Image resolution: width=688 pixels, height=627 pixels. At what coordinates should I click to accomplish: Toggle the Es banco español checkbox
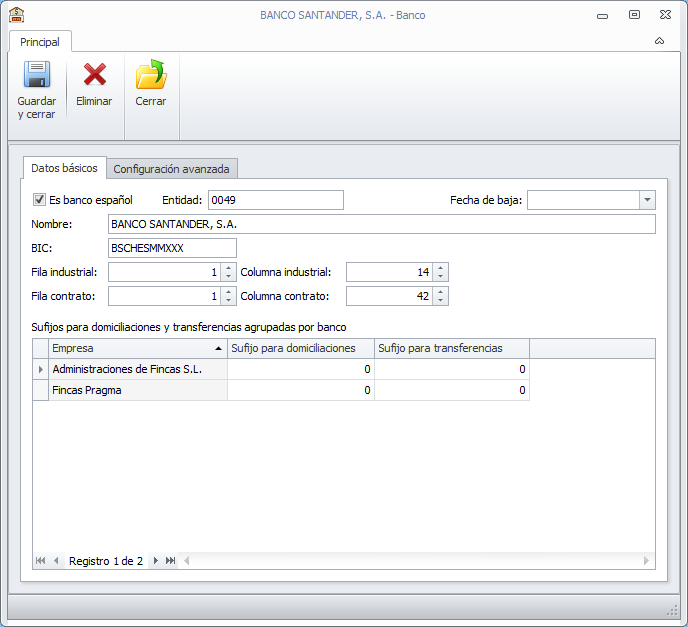40,200
